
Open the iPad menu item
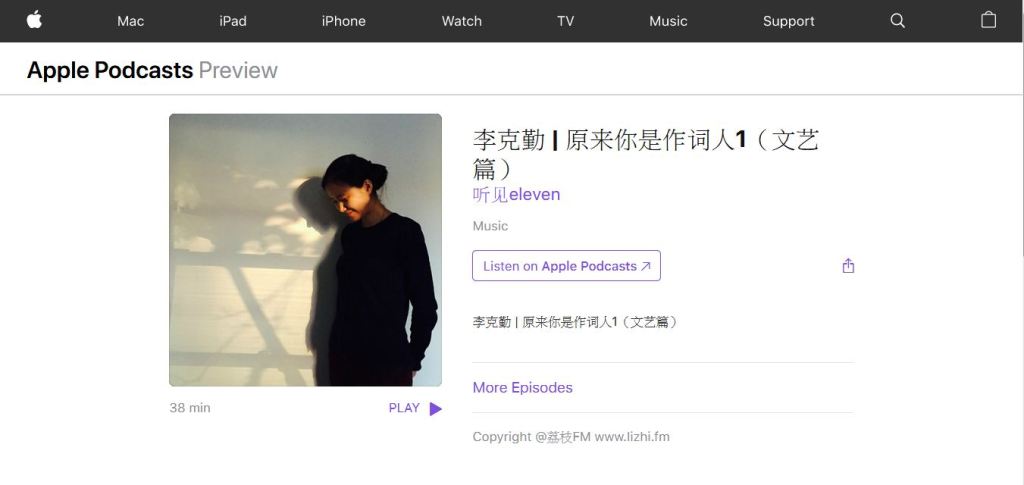click(x=233, y=21)
